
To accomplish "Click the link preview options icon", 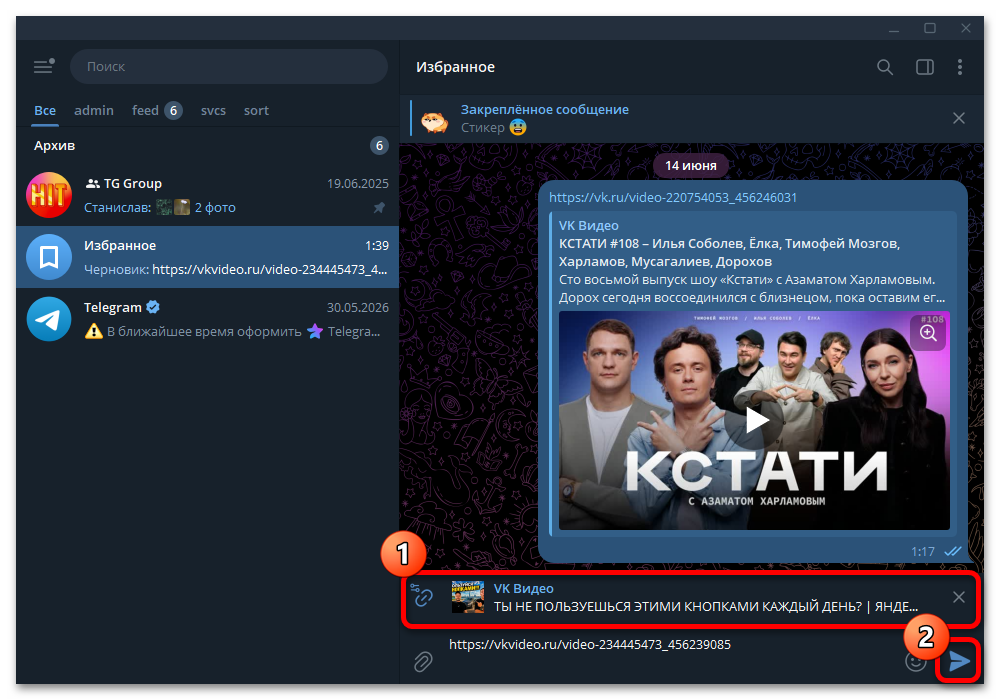I will pyautogui.click(x=422, y=595).
